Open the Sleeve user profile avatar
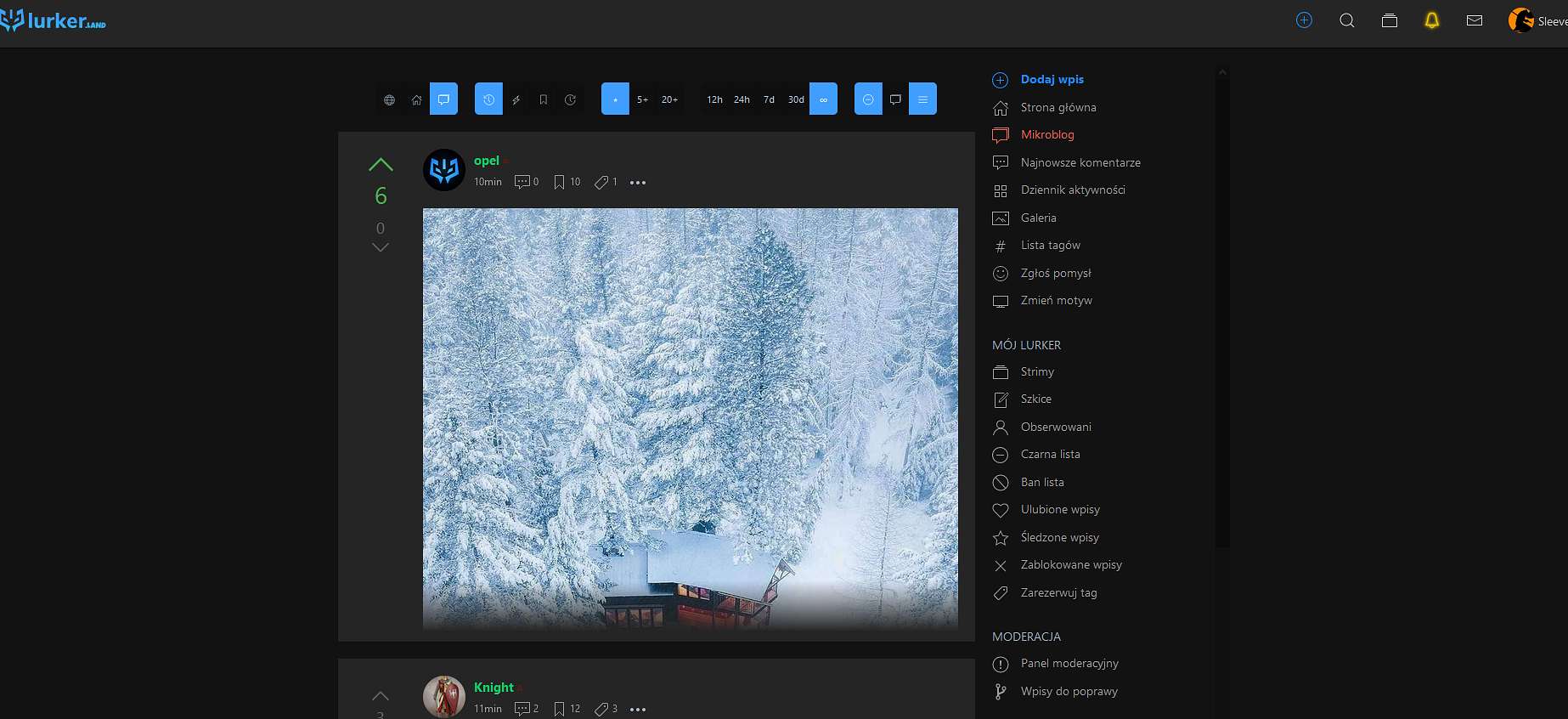The width and height of the screenshot is (1568, 719). coord(1521,20)
